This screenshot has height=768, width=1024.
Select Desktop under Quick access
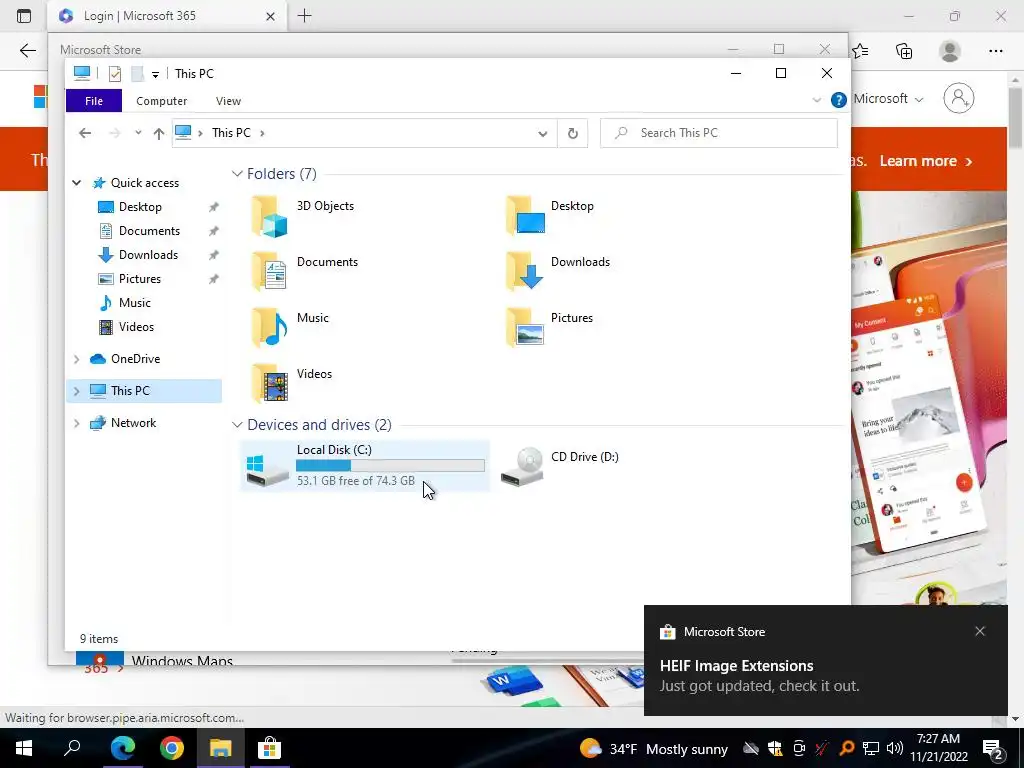[140, 207]
